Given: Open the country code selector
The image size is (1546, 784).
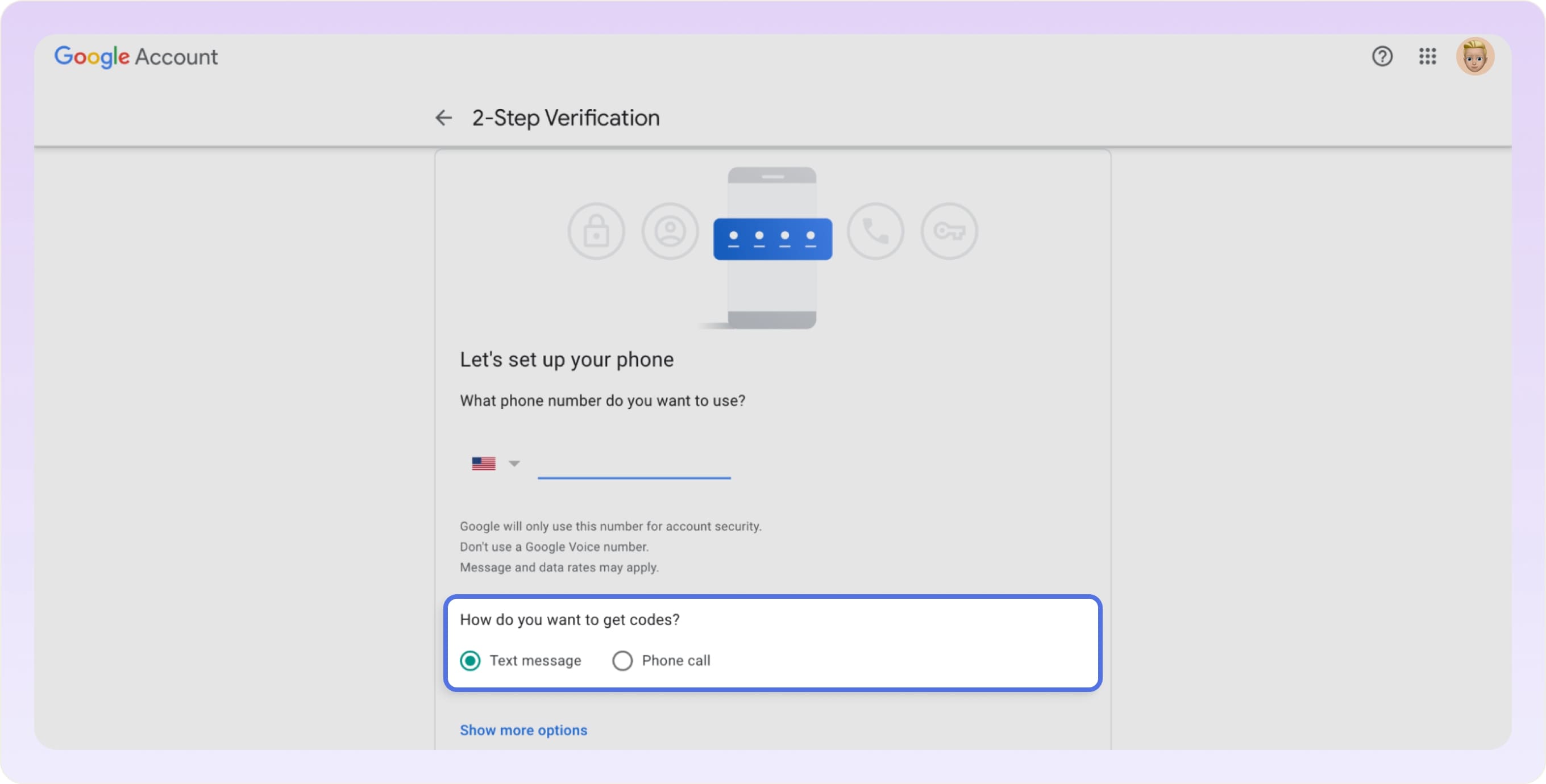Looking at the screenshot, I should tap(483, 462).
